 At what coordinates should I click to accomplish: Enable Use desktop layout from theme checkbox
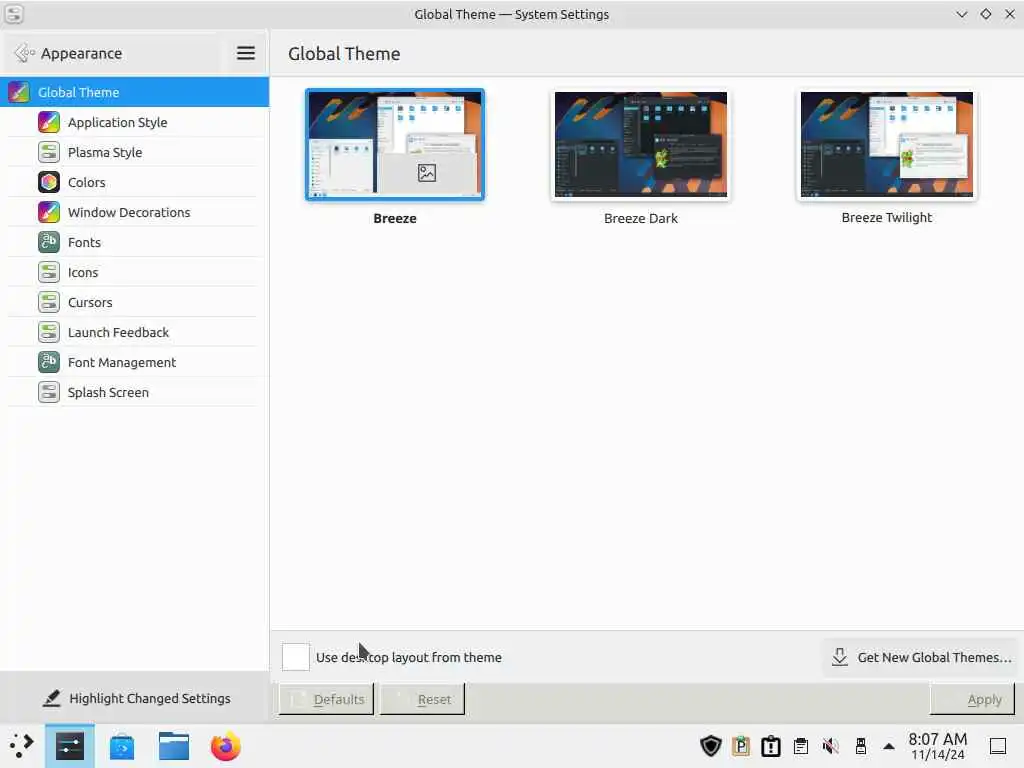coord(295,657)
